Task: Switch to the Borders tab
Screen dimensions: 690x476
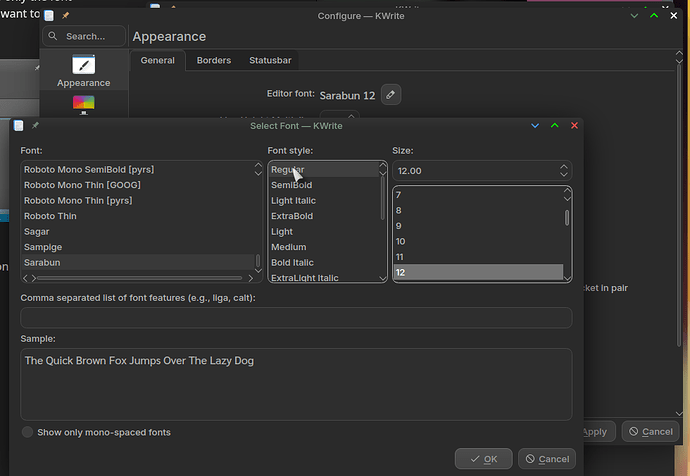Action: (x=214, y=60)
